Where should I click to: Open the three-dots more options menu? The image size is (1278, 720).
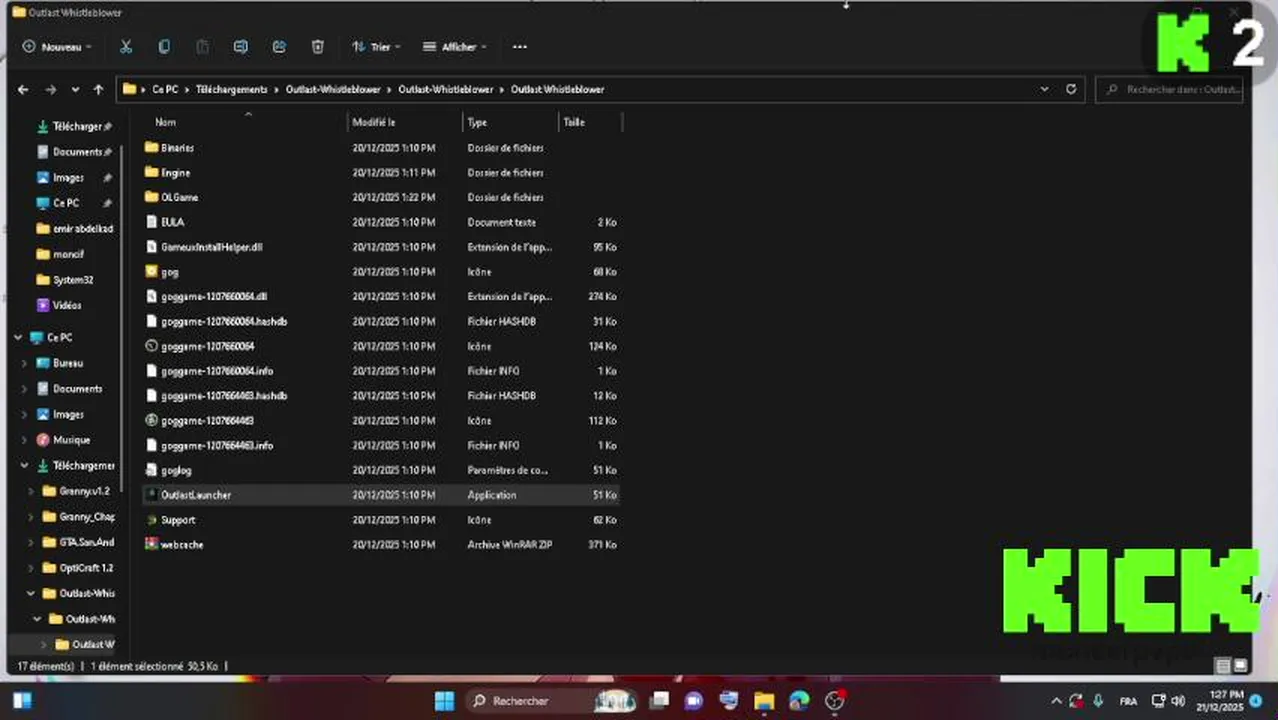[519, 47]
